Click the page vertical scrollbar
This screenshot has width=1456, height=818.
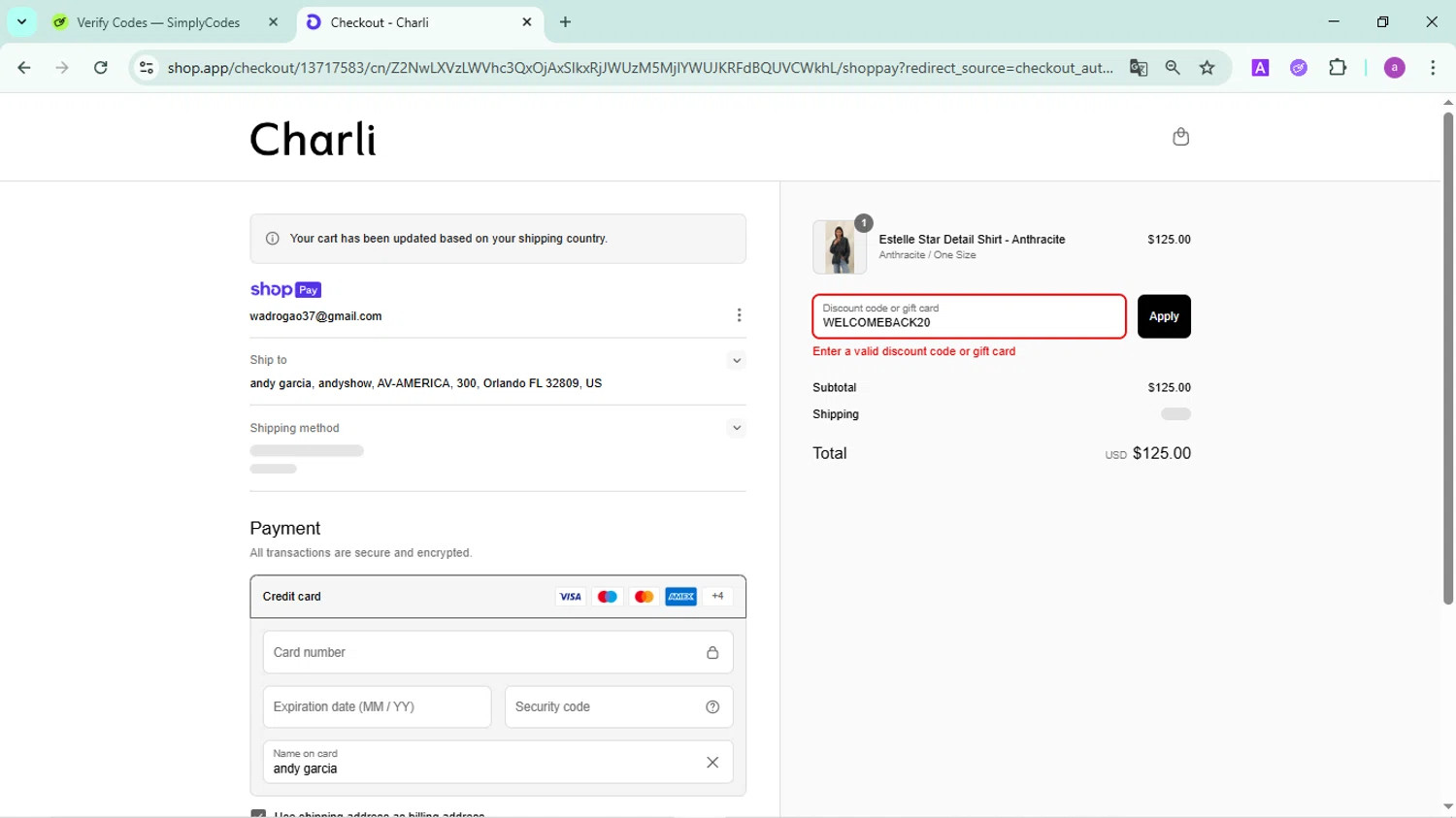pyautogui.click(x=1447, y=359)
